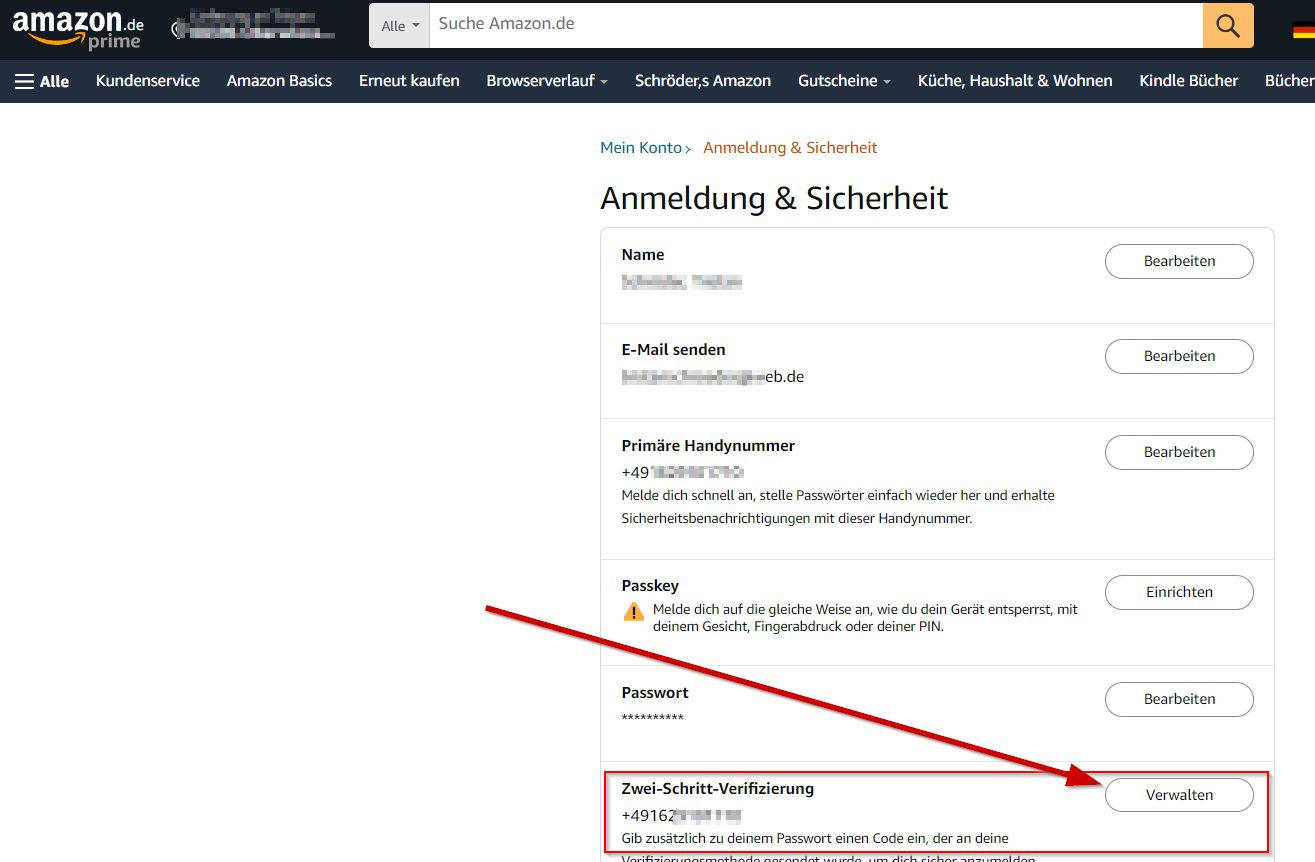The width and height of the screenshot is (1315, 862).
Task: Open Kindle Bücher in the navigation bar
Action: click(1189, 81)
